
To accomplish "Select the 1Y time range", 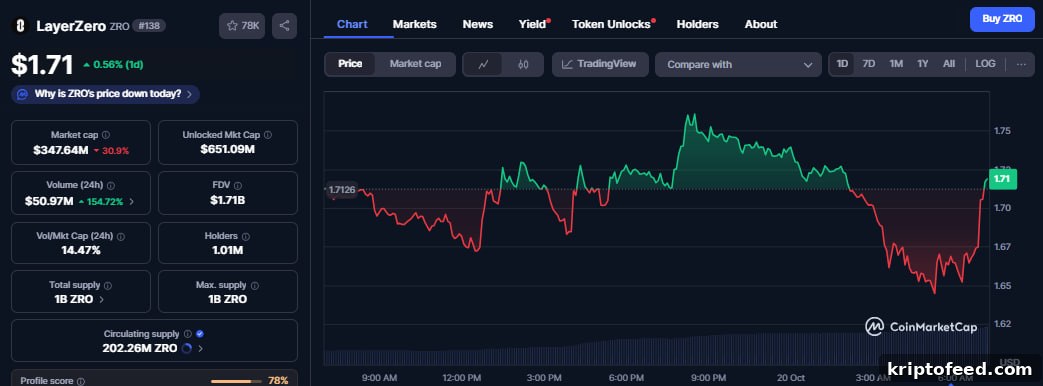I will 923,64.
